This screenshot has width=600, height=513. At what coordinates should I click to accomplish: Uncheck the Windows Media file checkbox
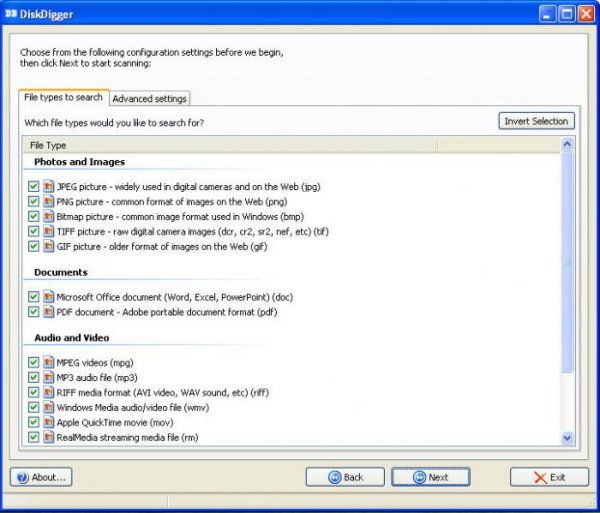coord(33,407)
